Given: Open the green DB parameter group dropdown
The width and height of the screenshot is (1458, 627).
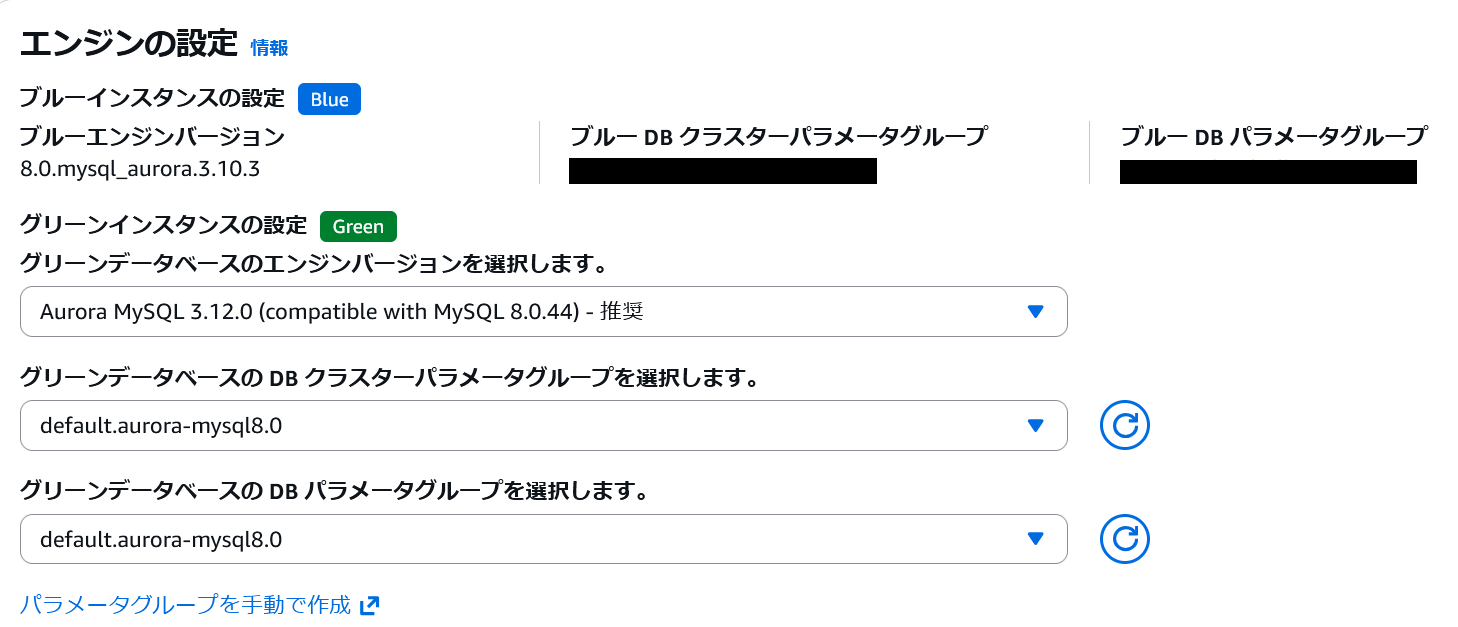Looking at the screenshot, I should 543,540.
